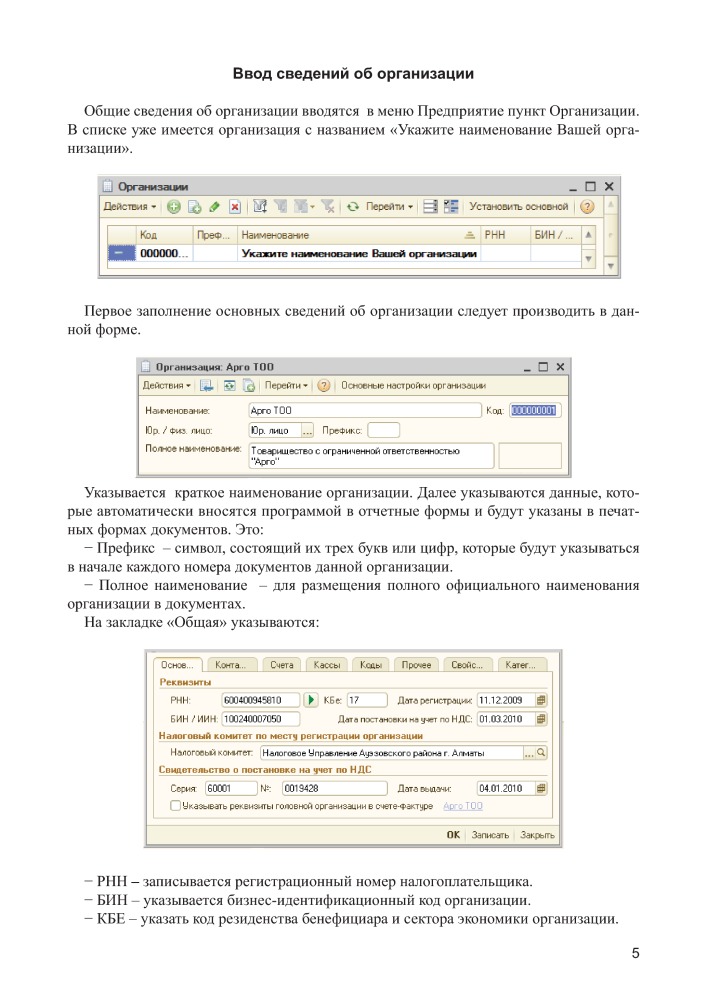707x1000 pixels.
Task: Click the Записать button
Action: point(490,835)
